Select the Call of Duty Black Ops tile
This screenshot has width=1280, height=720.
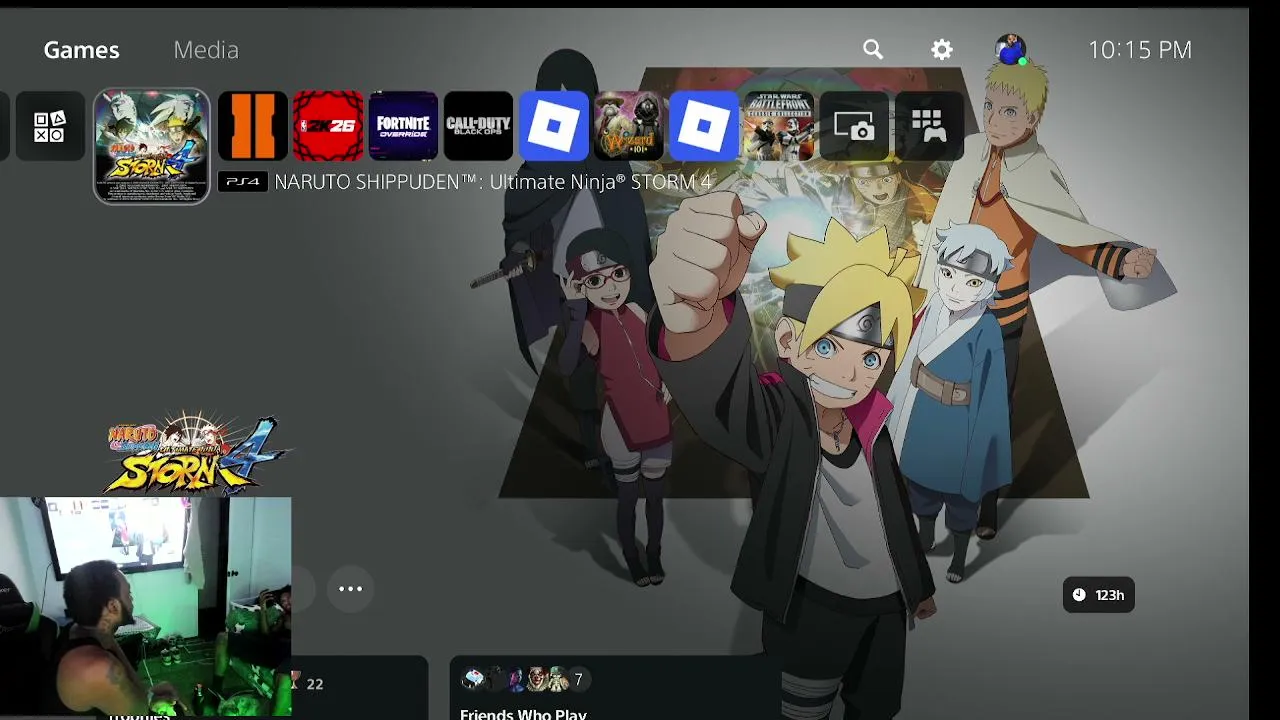[x=478, y=126]
